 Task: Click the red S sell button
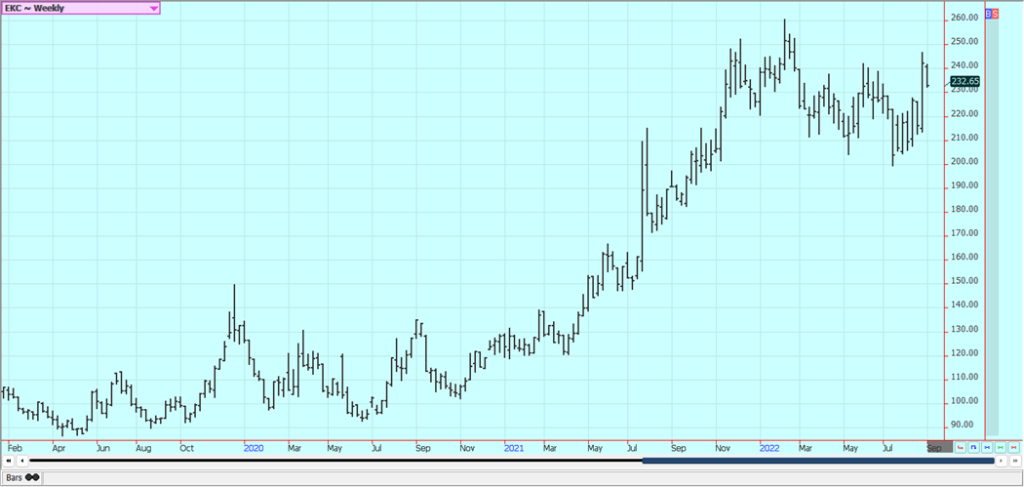pyautogui.click(x=995, y=13)
